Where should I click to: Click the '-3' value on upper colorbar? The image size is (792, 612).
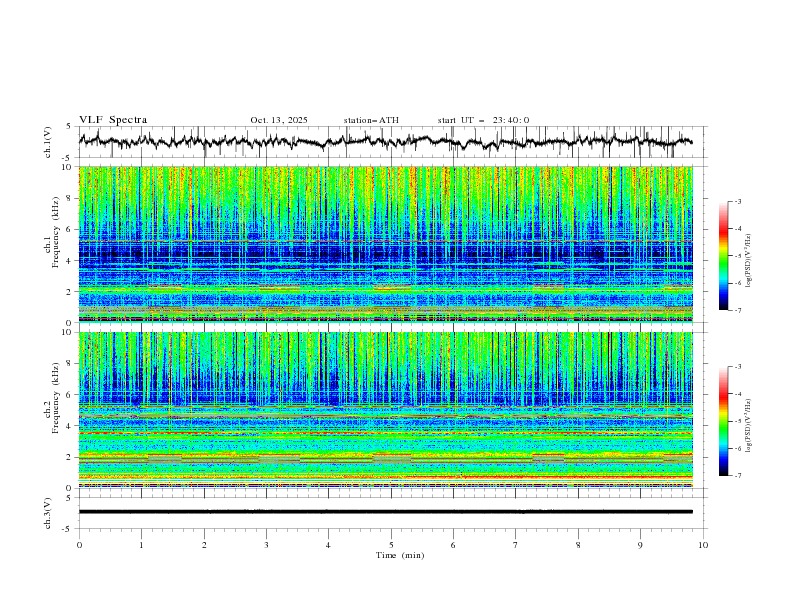[x=737, y=201]
